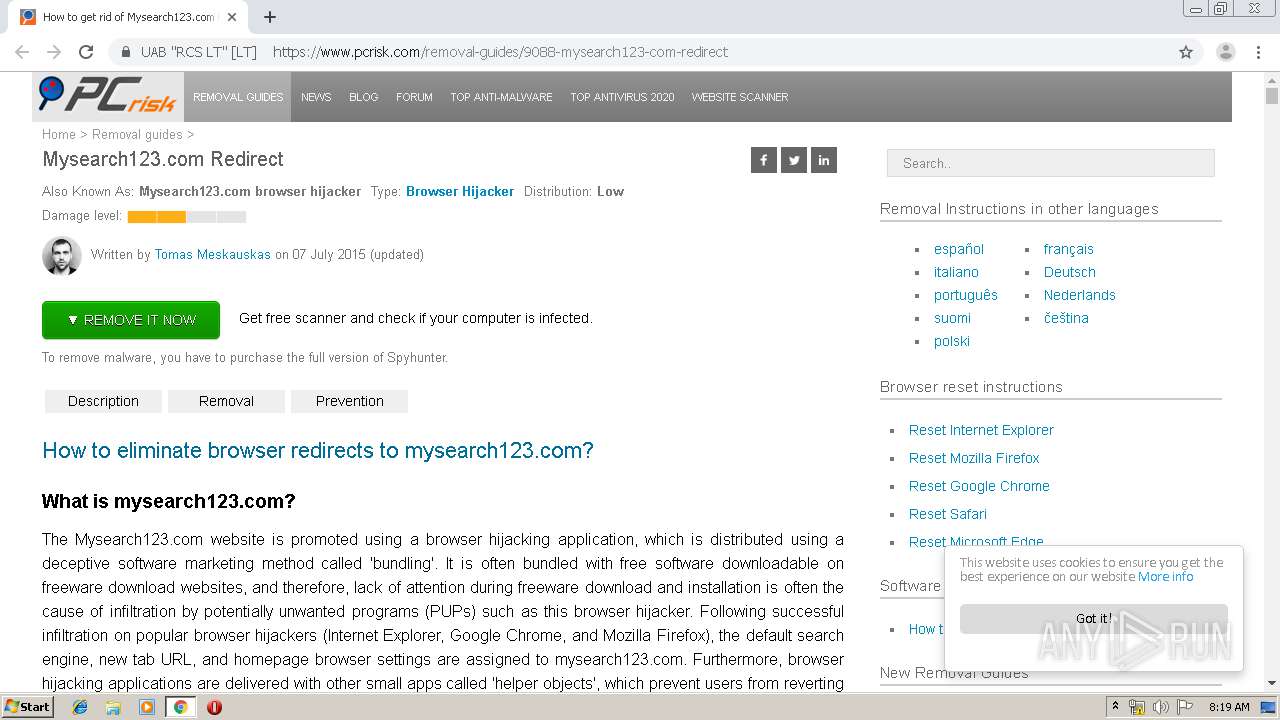Screen dimensions: 1280x720
Task: Open the Reset Safari link
Action: coord(947,514)
